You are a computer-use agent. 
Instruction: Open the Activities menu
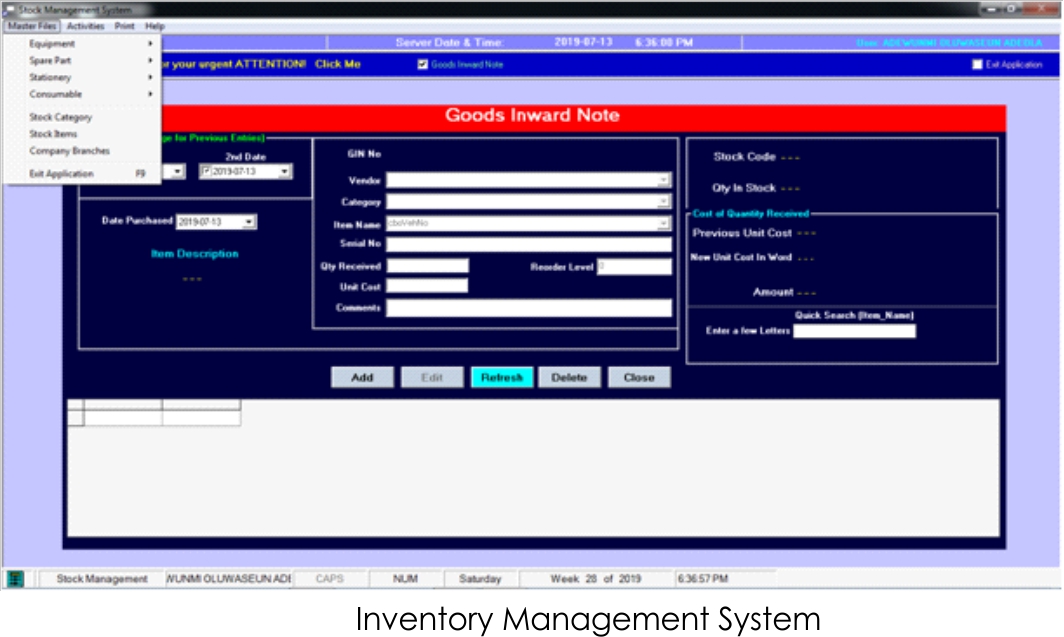85,26
